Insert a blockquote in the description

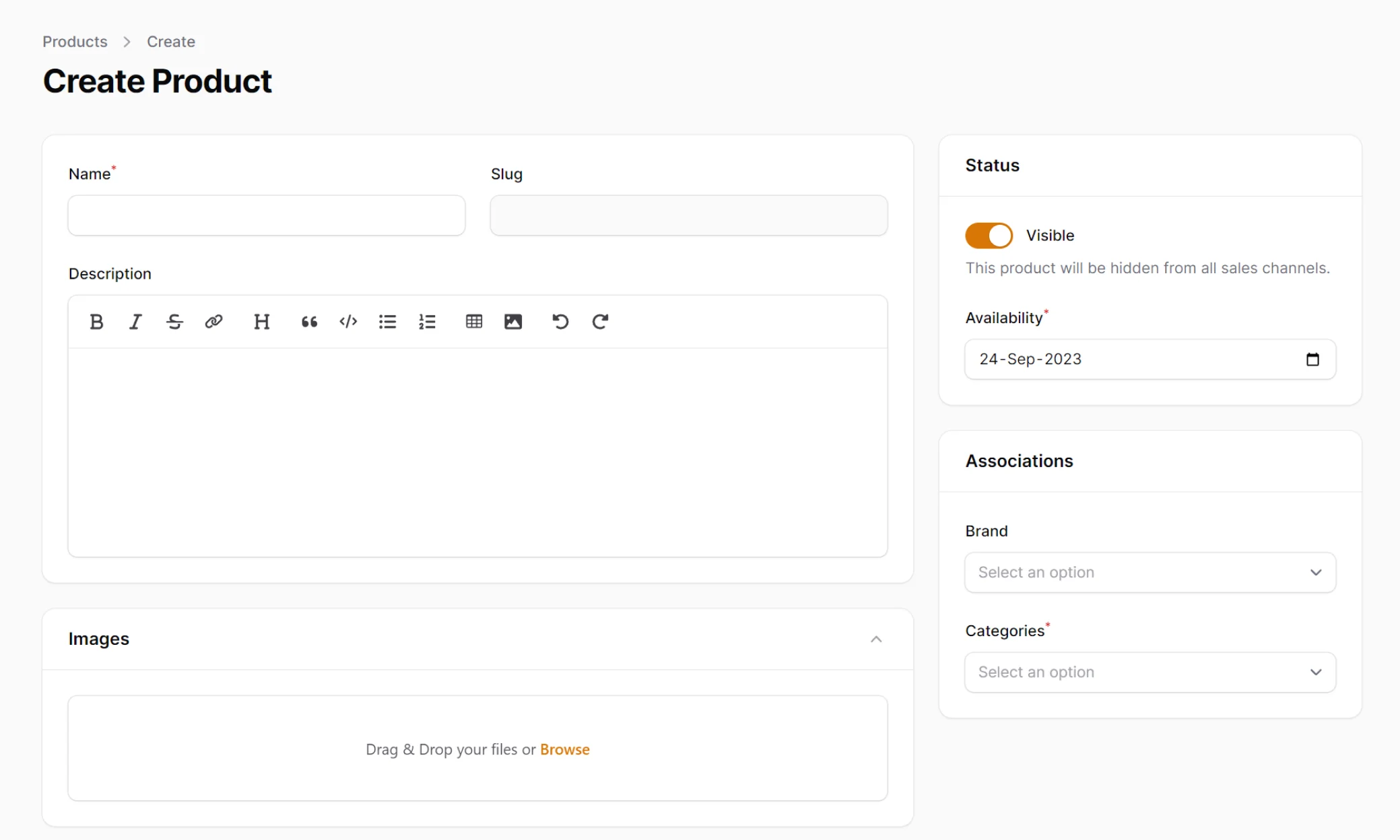pos(309,322)
